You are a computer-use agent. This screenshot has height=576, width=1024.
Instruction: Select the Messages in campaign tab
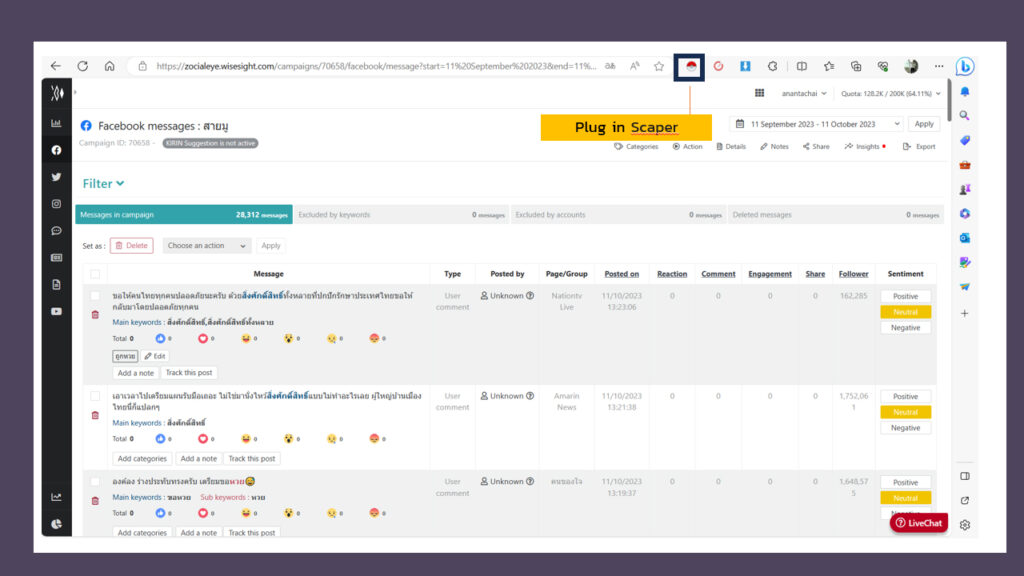pyautogui.click(x=184, y=215)
